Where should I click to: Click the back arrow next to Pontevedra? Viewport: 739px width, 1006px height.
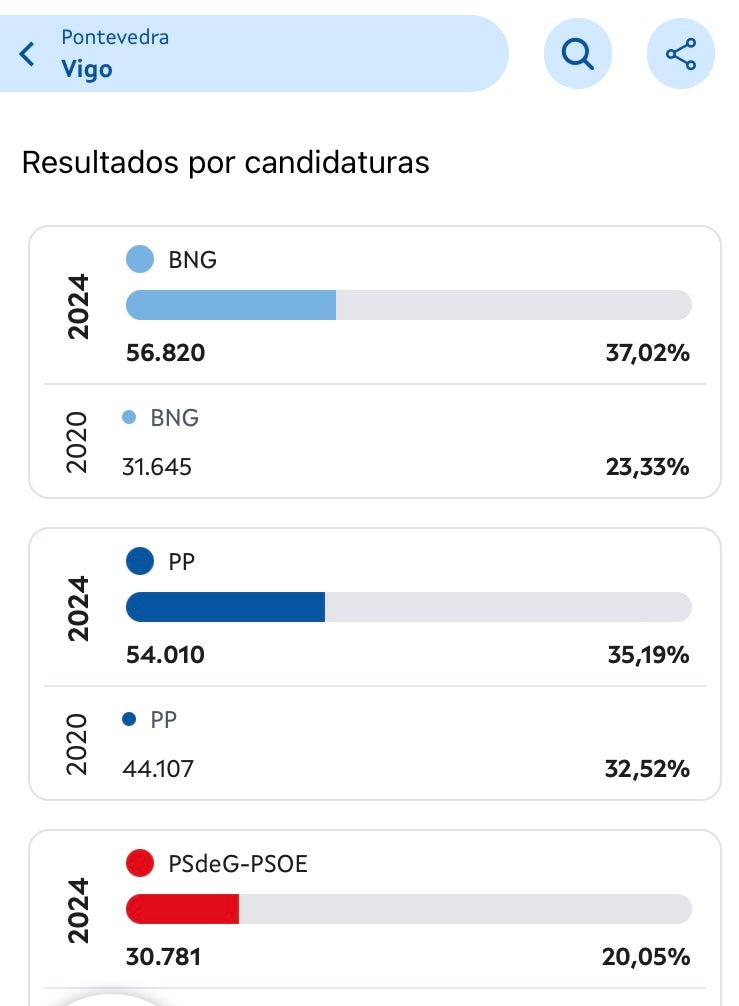27,54
